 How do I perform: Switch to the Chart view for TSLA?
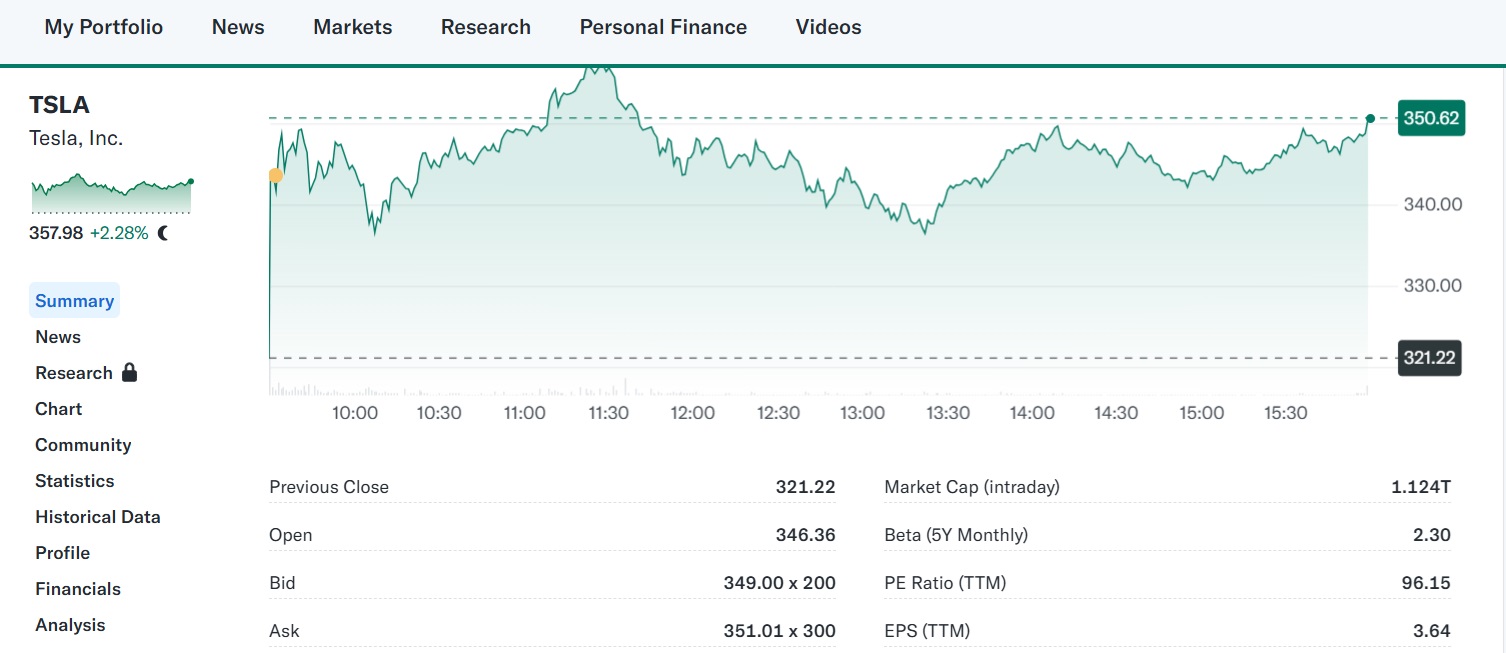tap(58, 408)
